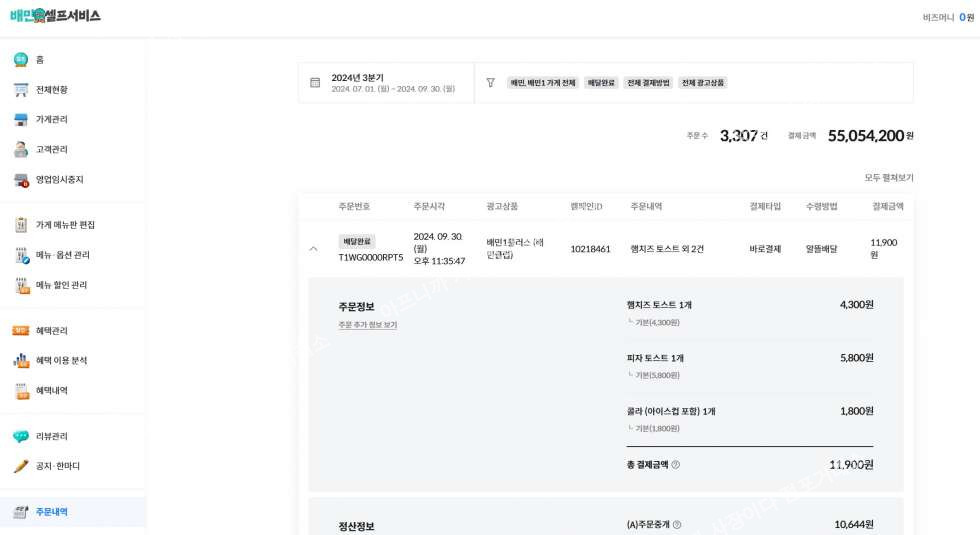Click the 혜택 이용 분석 chart icon
The height and width of the screenshot is (535, 980).
pyautogui.click(x=21, y=361)
